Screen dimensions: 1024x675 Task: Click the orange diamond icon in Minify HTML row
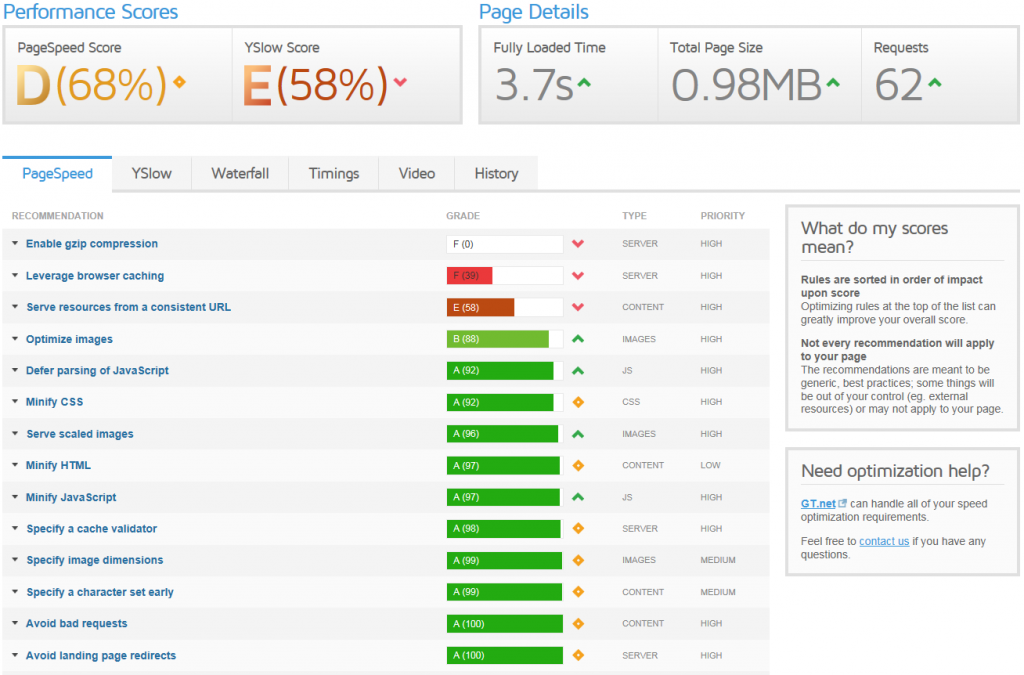(578, 465)
